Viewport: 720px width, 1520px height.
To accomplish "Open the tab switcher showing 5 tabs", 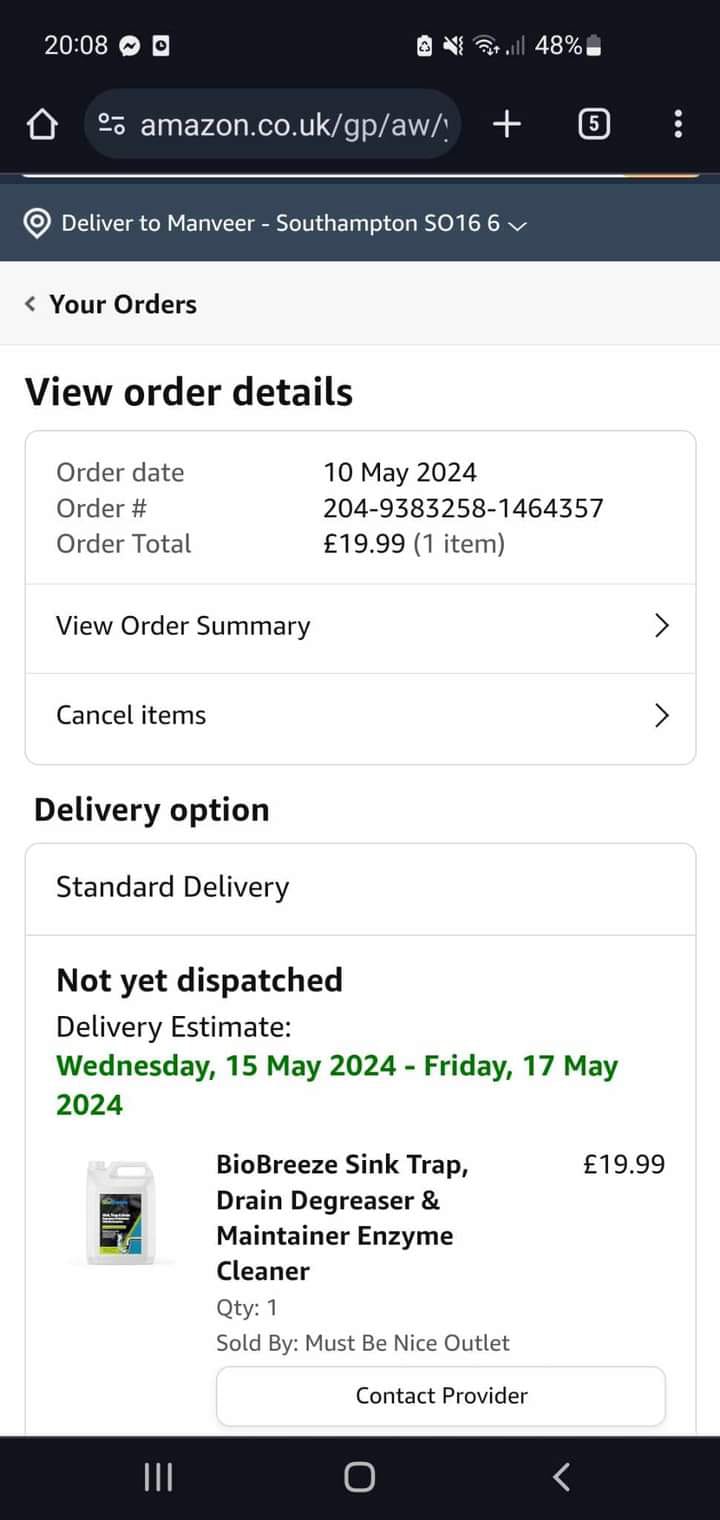I will click(x=594, y=124).
